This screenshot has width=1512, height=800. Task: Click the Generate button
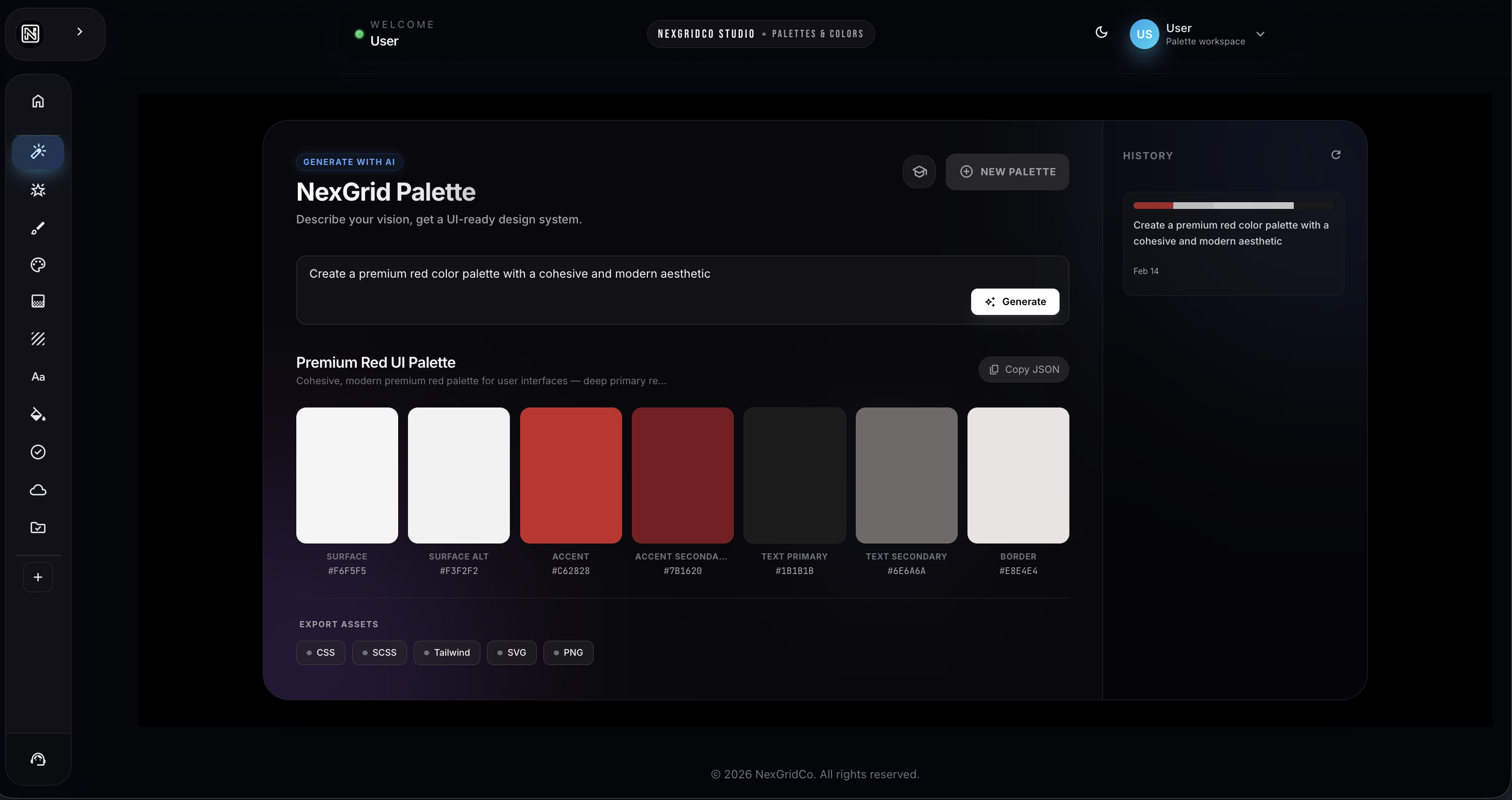[1015, 301]
